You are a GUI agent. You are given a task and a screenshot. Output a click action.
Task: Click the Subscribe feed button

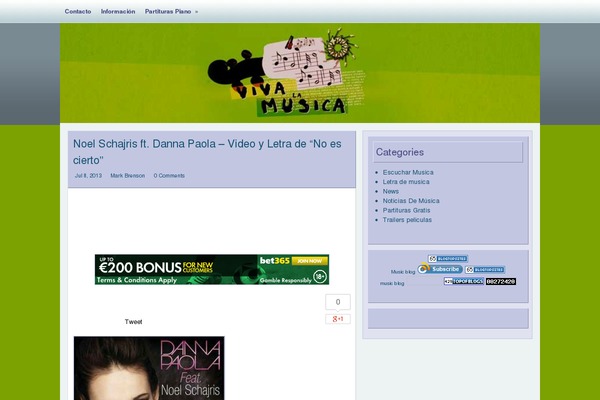440,269
